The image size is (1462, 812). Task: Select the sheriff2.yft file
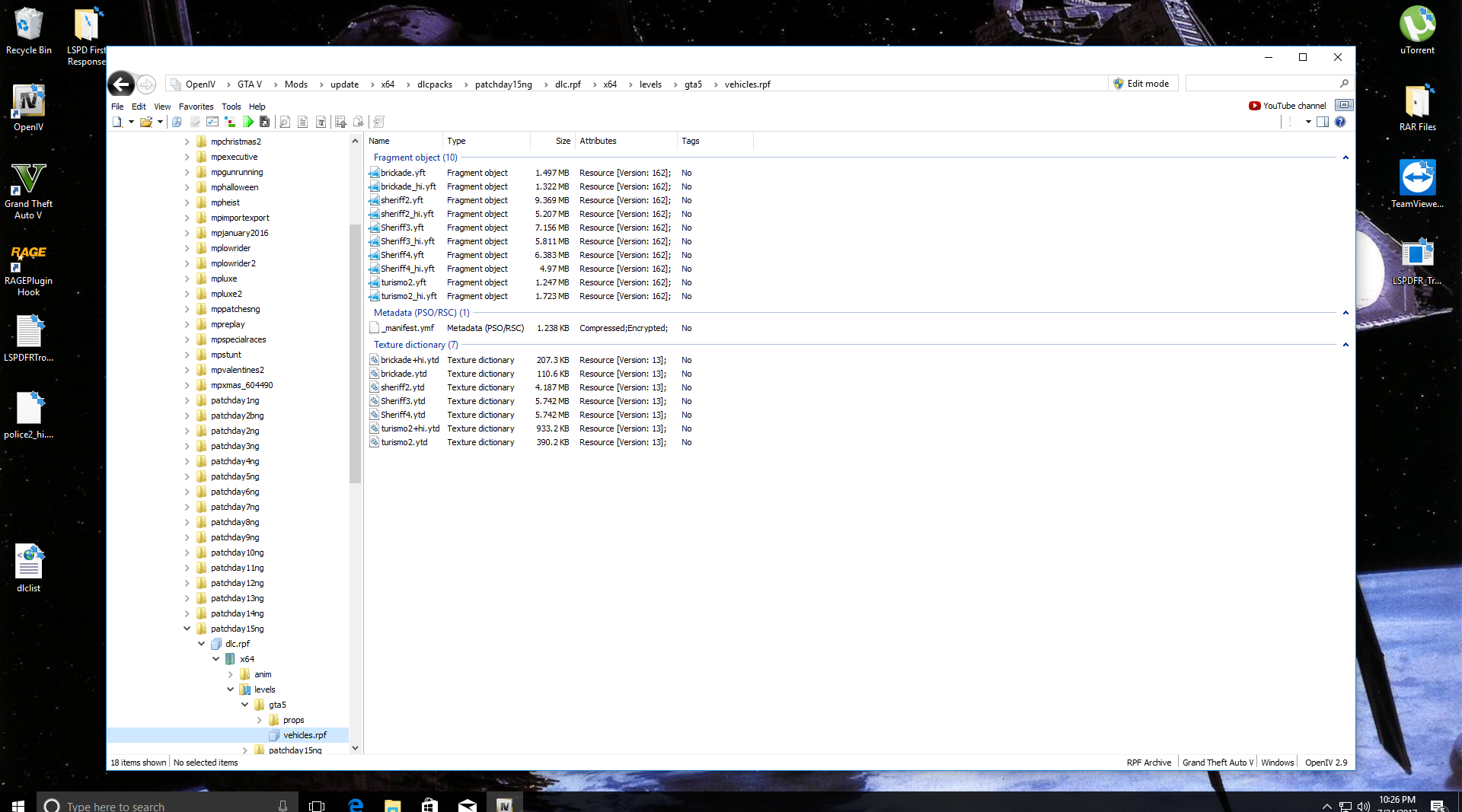click(402, 200)
